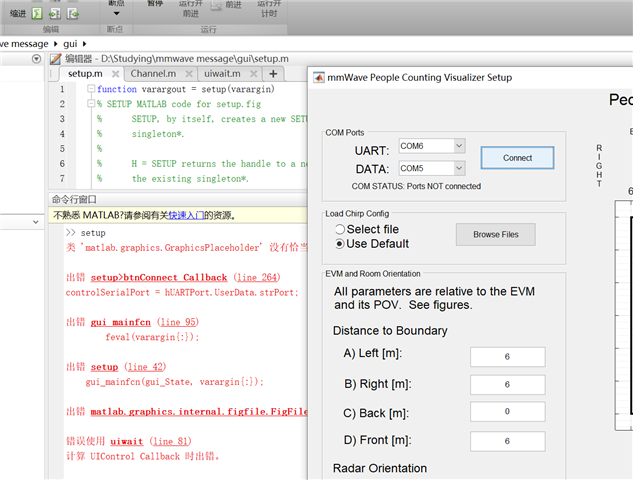Image resolution: width=633 pixels, height=480 pixels.
Task: Click the '>> setup' command line text
Action: coord(86,233)
